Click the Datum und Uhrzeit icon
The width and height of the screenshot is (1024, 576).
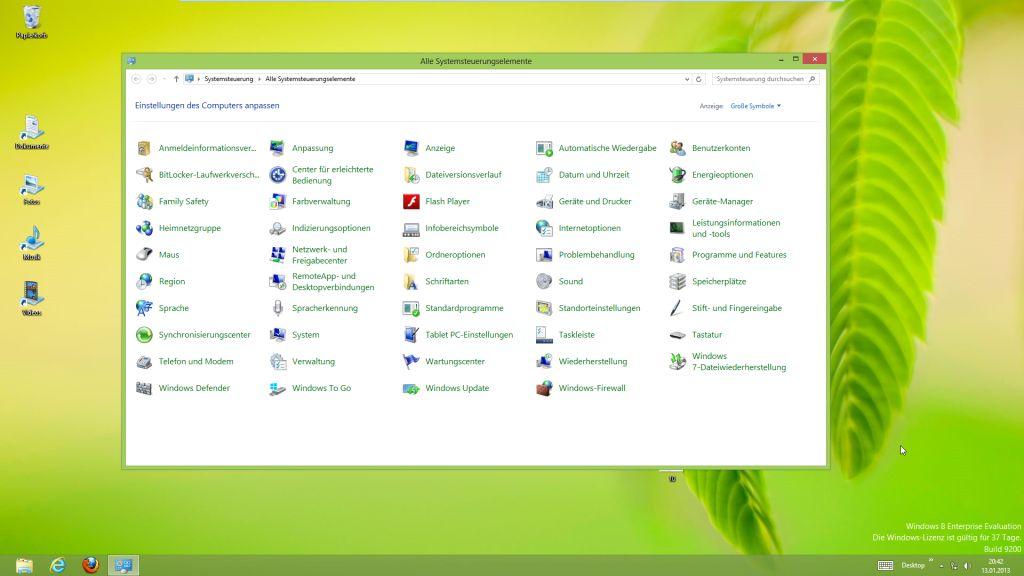pyautogui.click(x=544, y=175)
